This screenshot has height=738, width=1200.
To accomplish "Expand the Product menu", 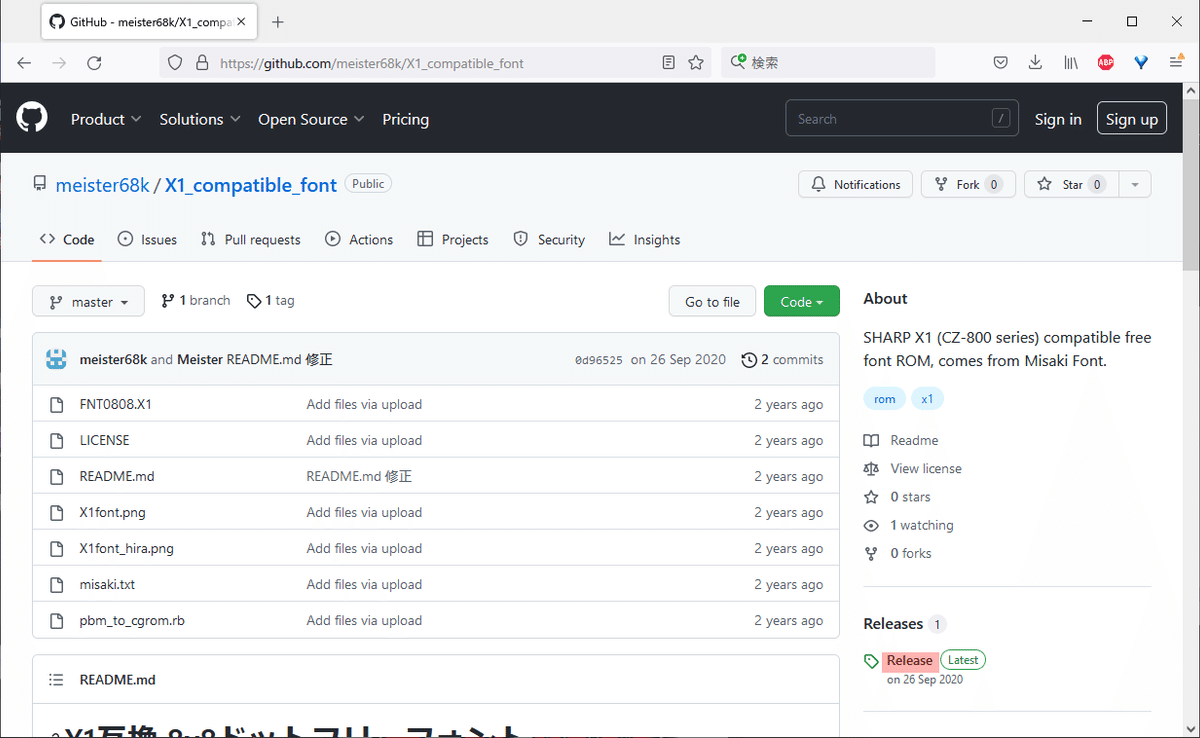I will [106, 119].
